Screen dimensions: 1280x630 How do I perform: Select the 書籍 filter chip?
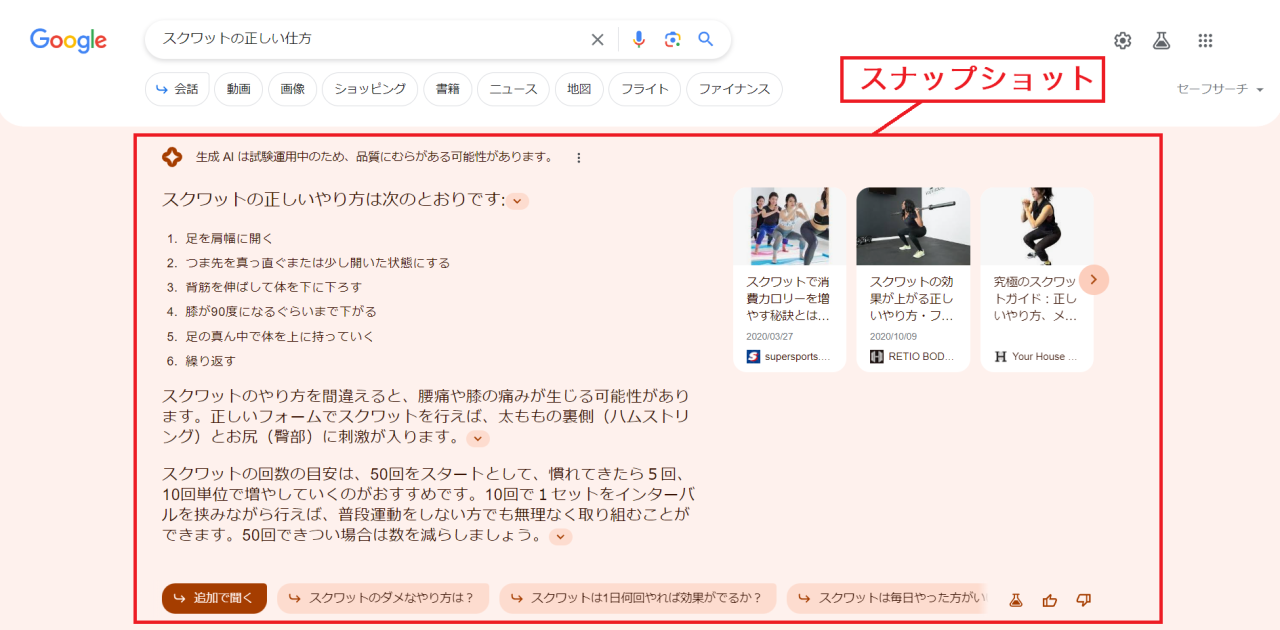(448, 89)
